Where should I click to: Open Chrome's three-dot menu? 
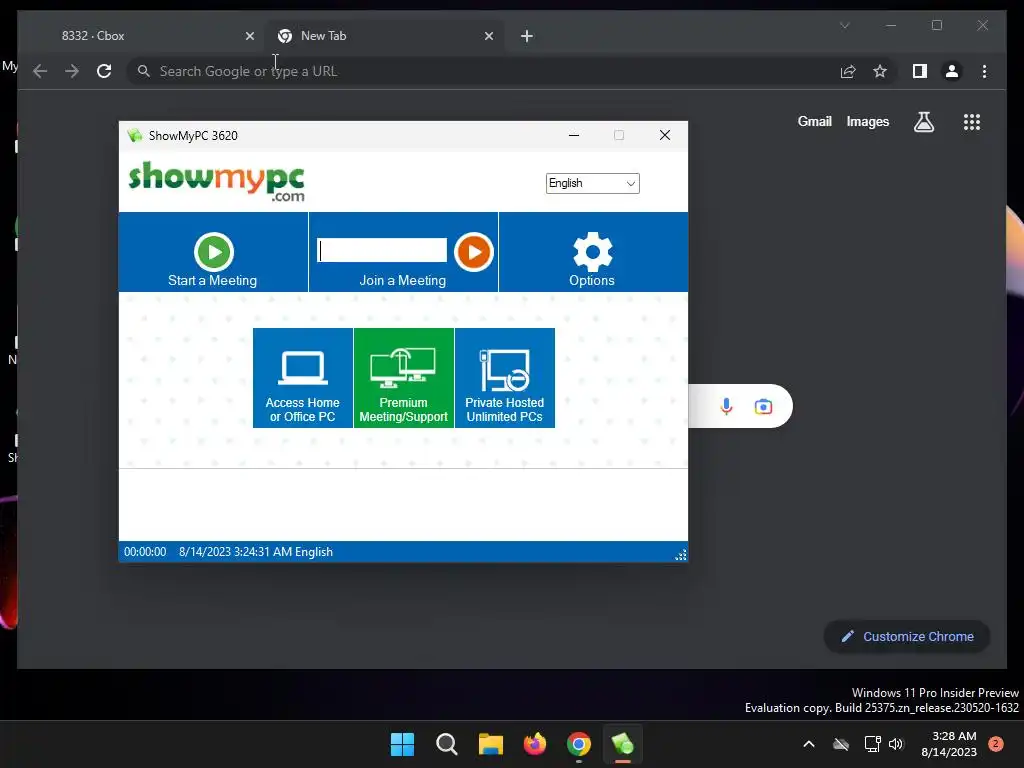pyautogui.click(x=985, y=71)
